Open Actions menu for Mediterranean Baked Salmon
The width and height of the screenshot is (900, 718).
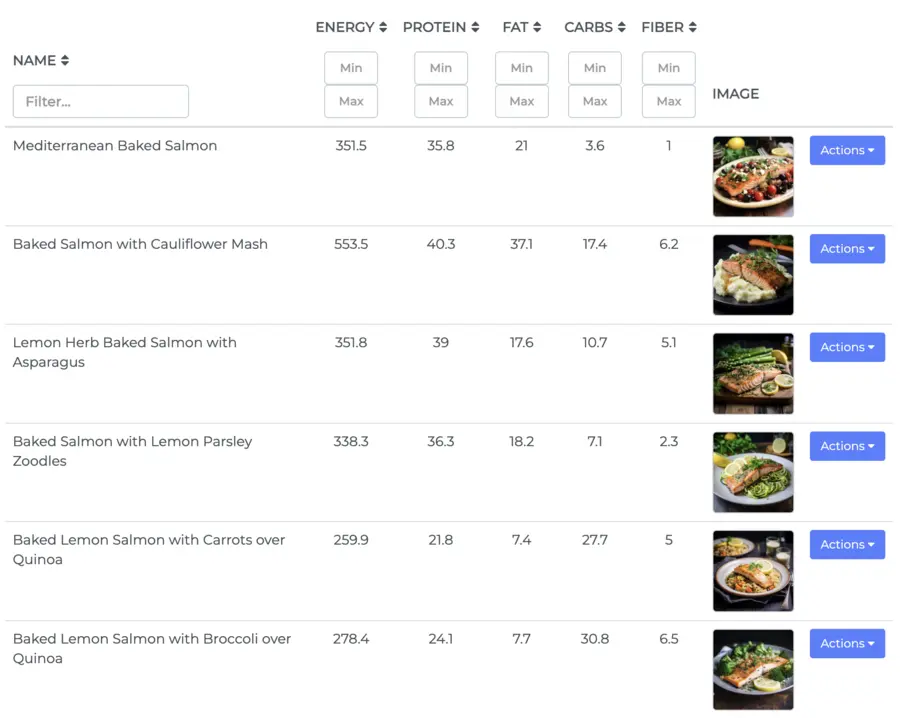(846, 150)
